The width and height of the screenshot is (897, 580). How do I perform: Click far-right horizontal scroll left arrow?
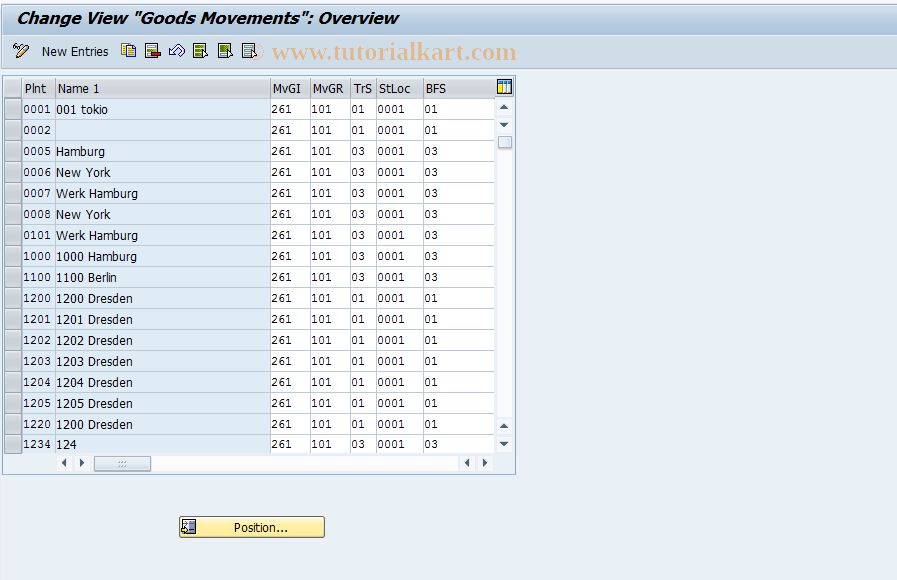[467, 463]
